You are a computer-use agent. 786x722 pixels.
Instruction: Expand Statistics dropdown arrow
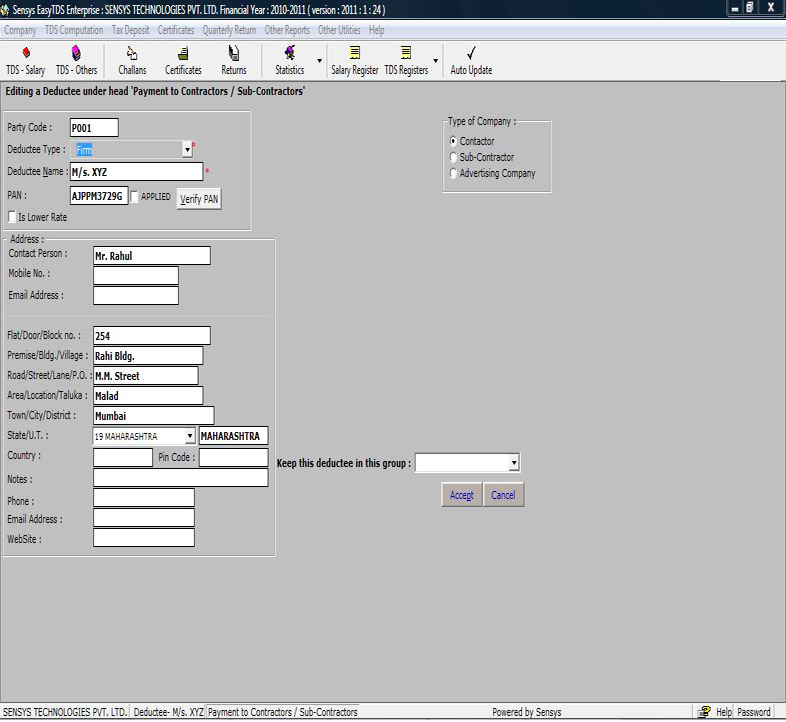(319, 61)
